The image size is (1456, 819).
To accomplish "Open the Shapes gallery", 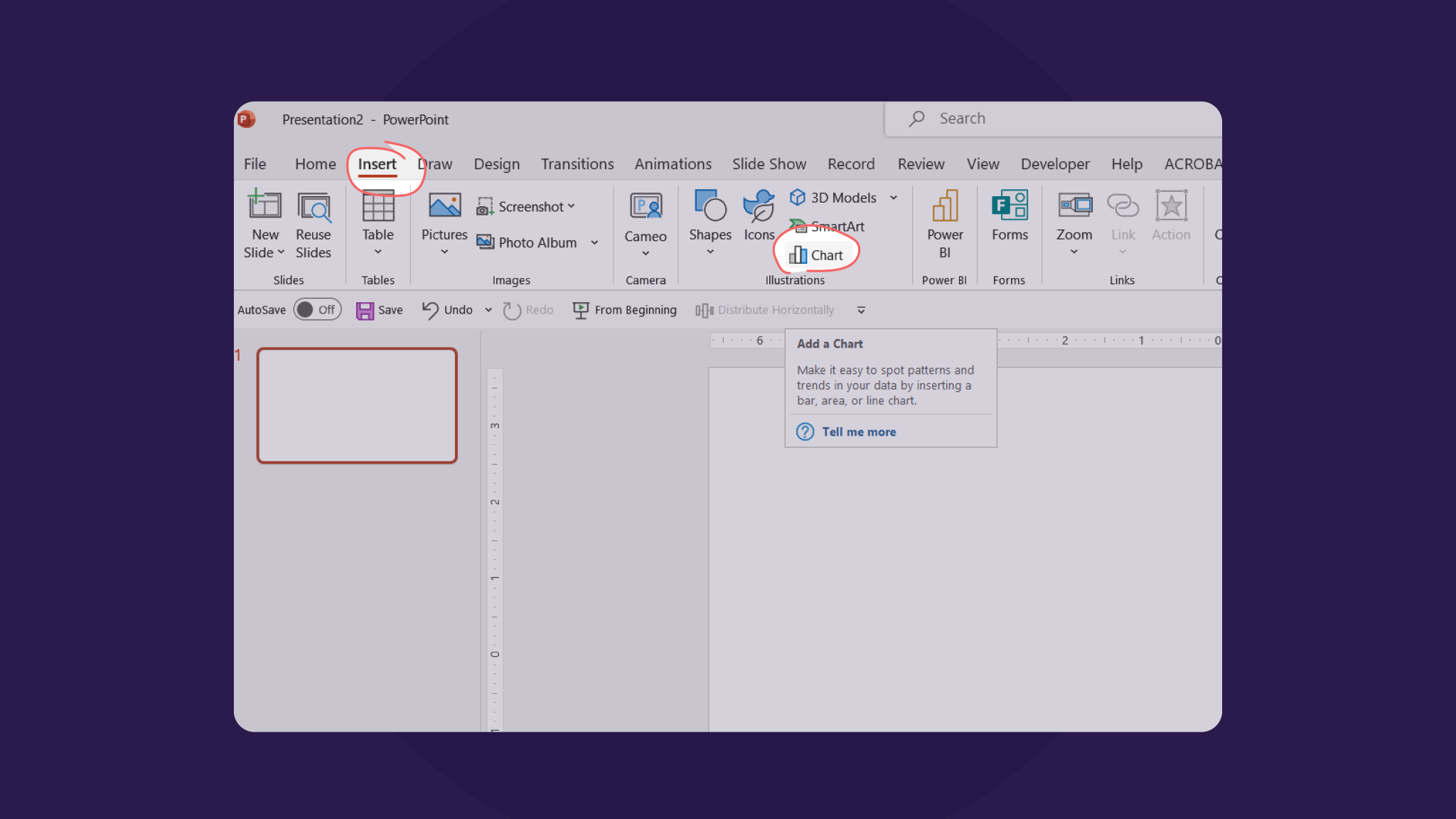I will 709,222.
